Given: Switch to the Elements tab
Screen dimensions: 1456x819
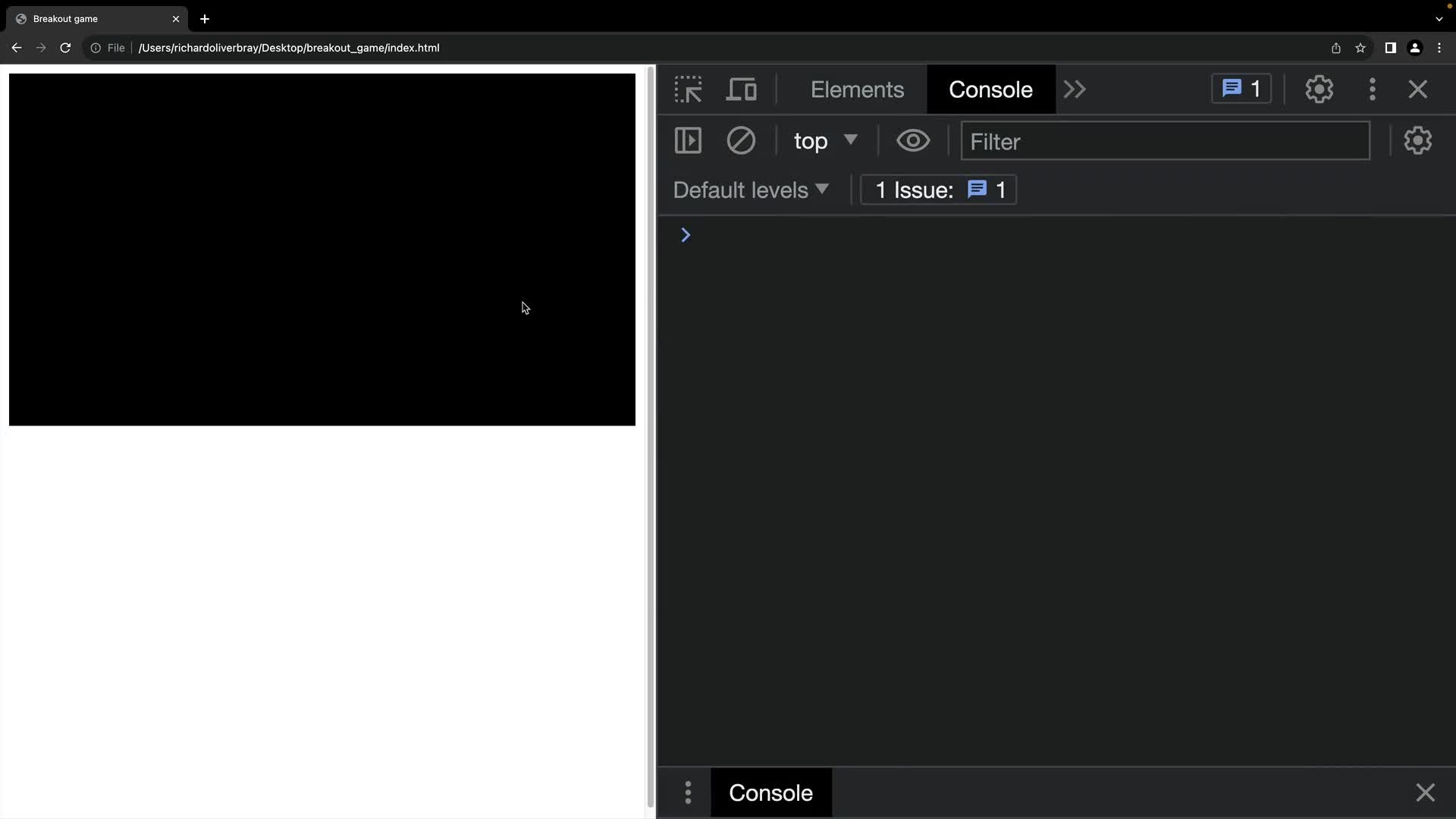Looking at the screenshot, I should [857, 89].
